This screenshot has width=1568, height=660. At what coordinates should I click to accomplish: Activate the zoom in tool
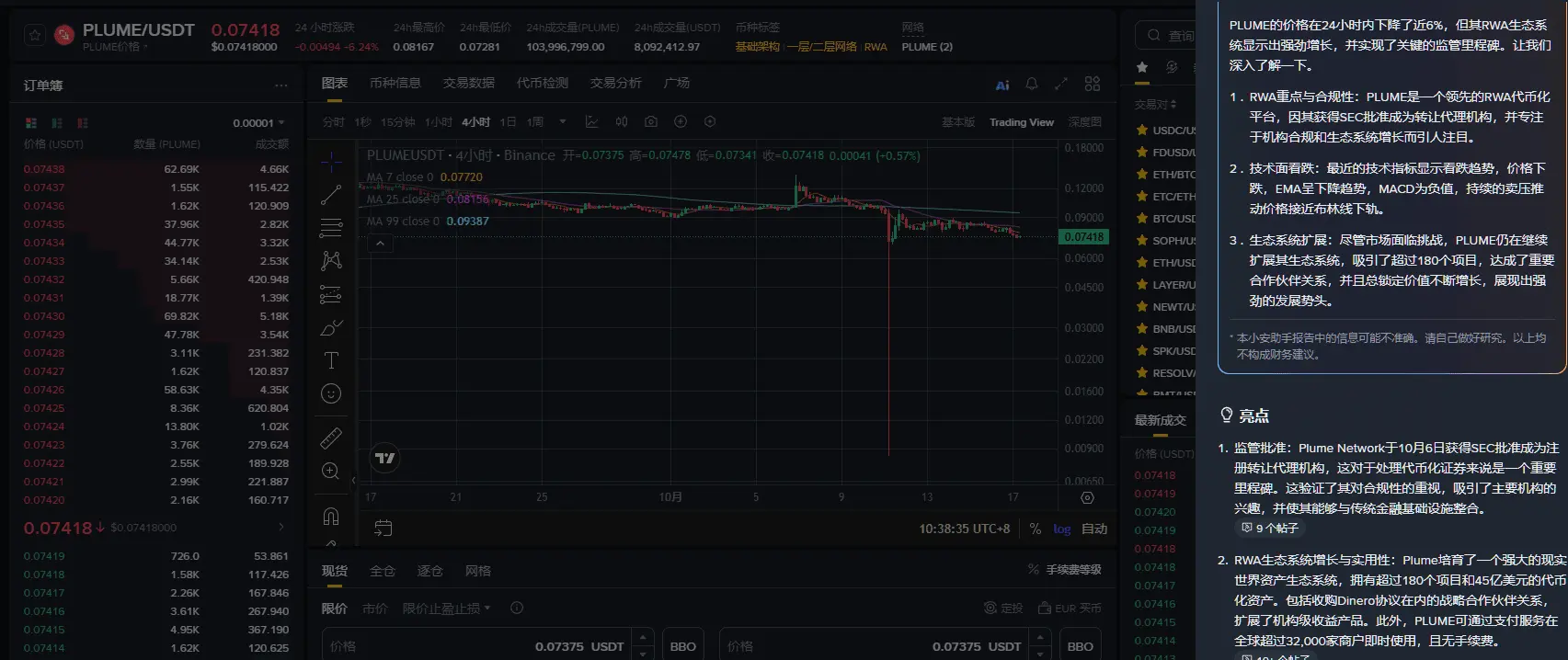tap(331, 471)
